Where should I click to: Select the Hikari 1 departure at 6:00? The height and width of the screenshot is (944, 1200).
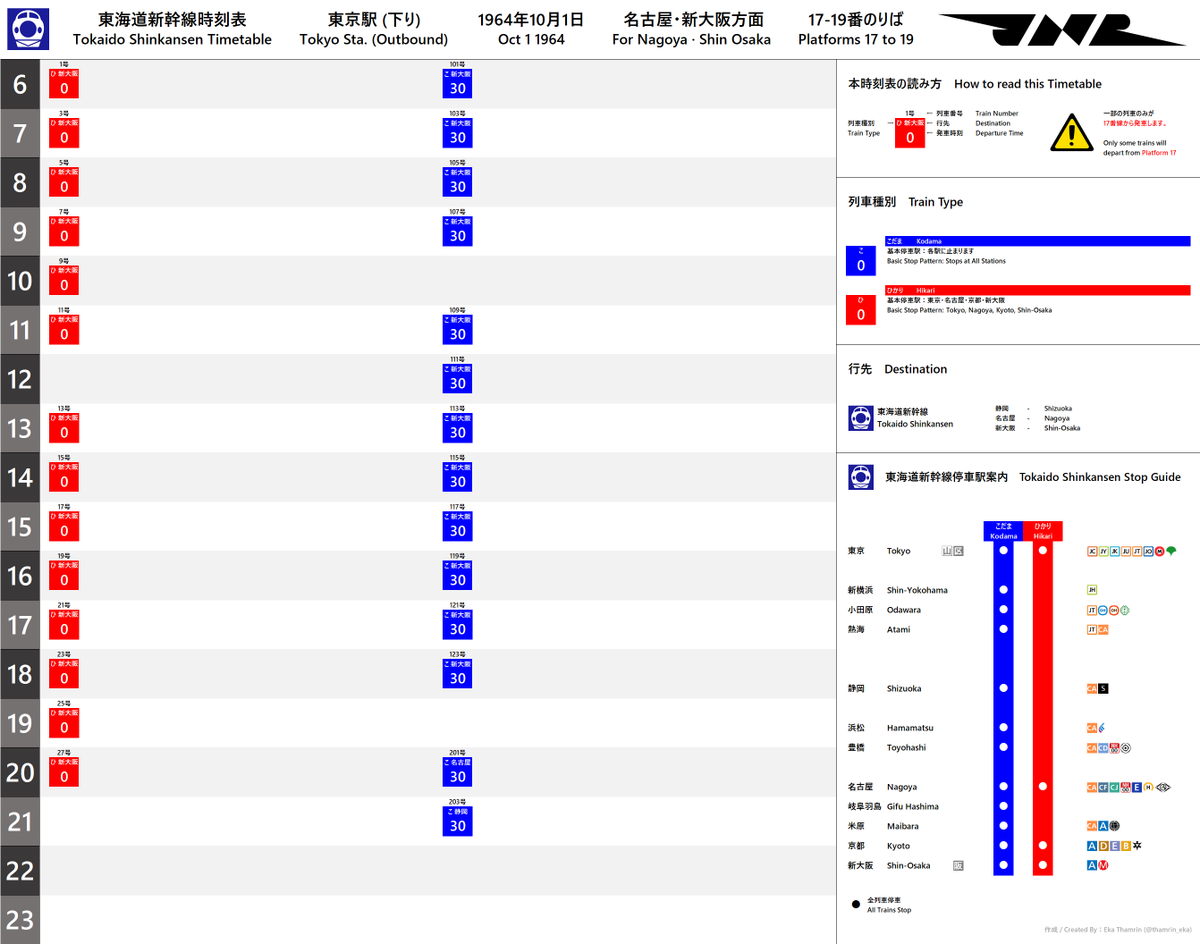pos(64,83)
